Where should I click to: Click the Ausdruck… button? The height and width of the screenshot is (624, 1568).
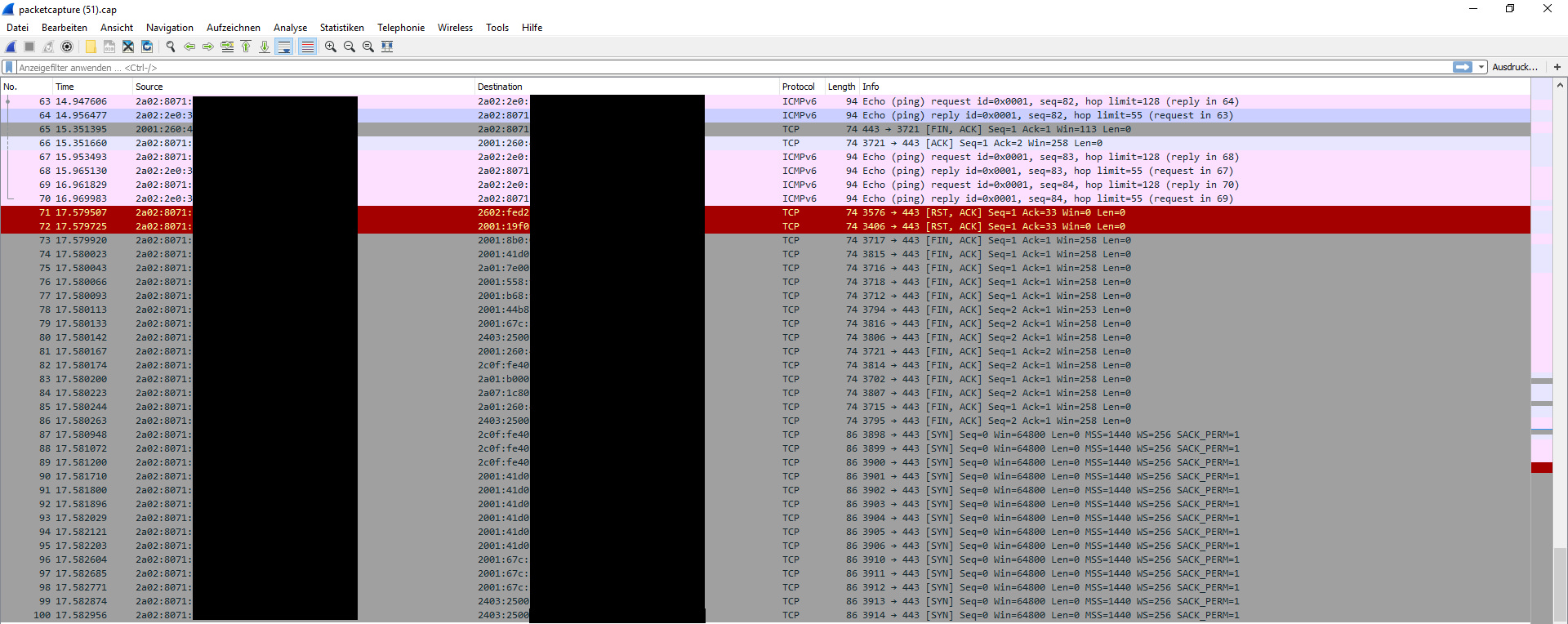pyautogui.click(x=1514, y=67)
